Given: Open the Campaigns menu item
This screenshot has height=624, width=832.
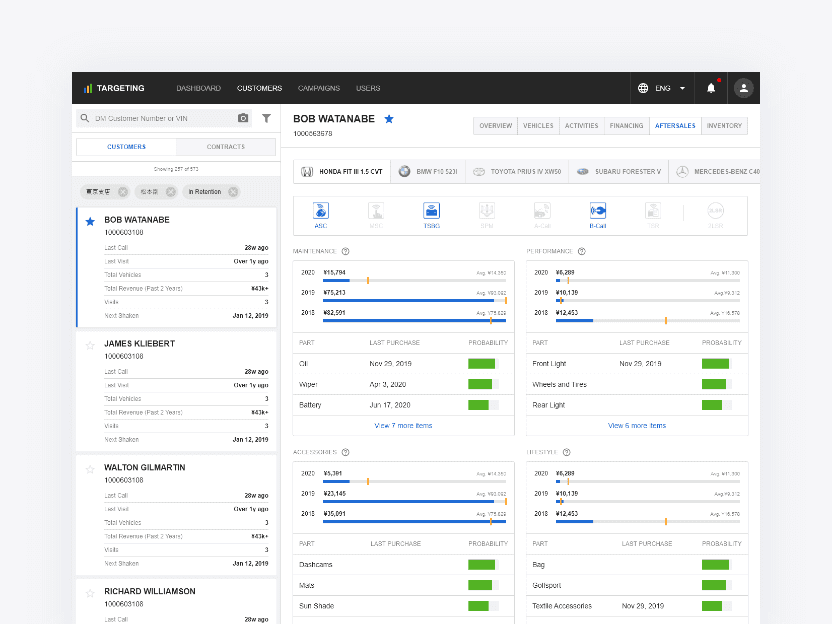Looking at the screenshot, I should click(x=319, y=88).
